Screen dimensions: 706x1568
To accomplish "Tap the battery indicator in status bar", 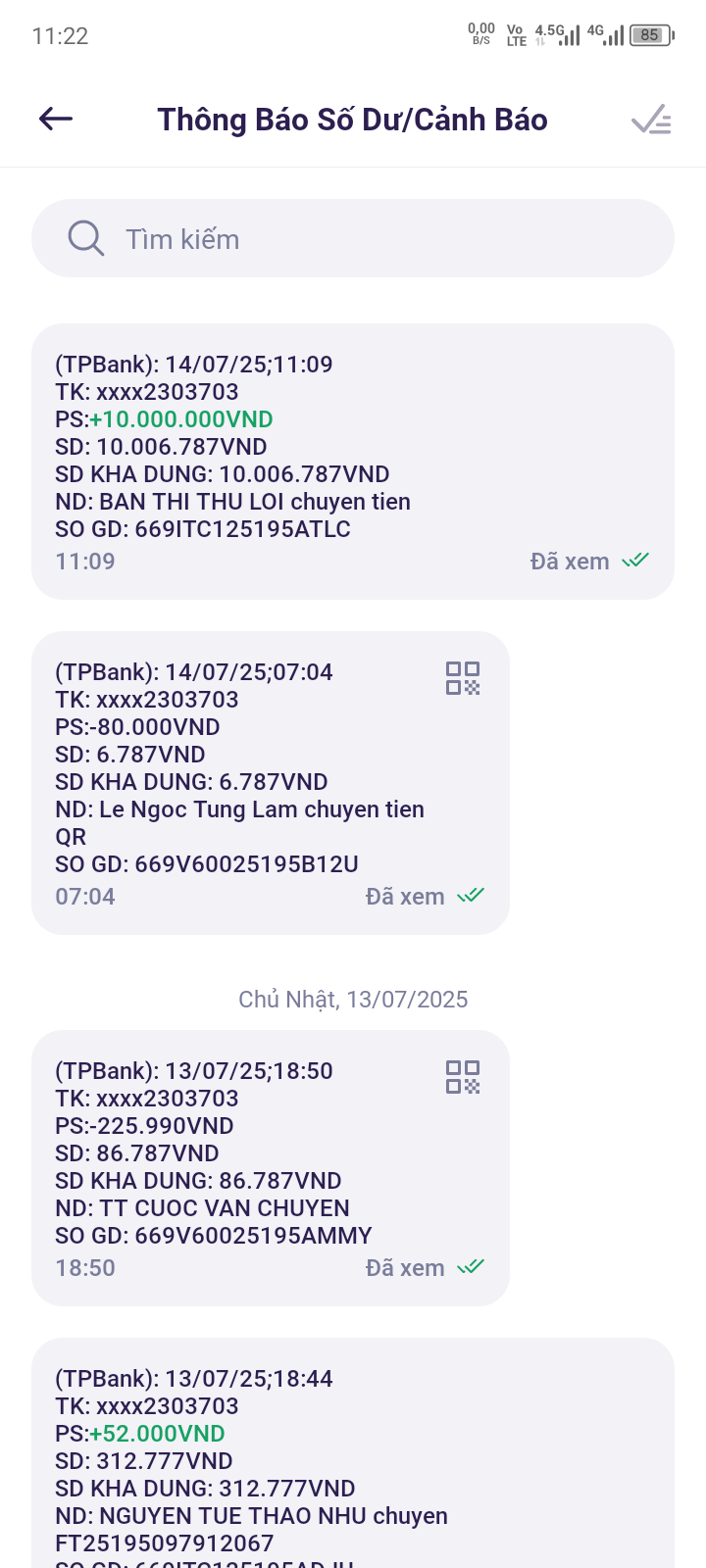I will click(x=651, y=35).
